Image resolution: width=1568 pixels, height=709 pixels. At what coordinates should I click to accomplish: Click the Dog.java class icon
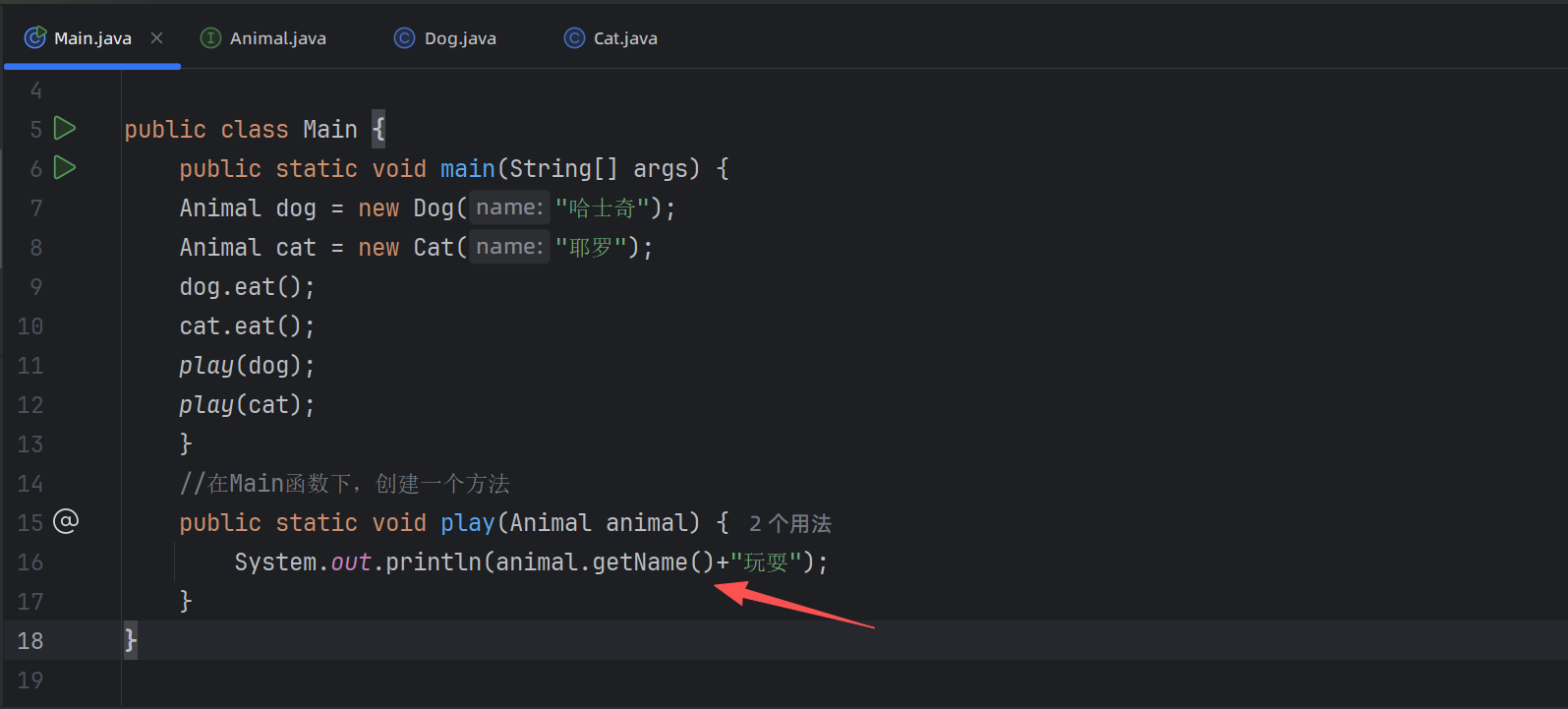[404, 38]
